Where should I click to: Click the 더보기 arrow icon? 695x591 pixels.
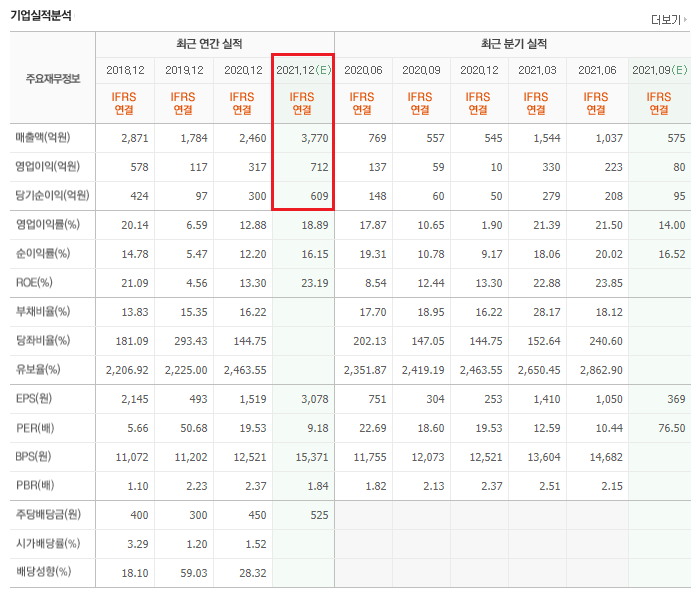point(685,20)
